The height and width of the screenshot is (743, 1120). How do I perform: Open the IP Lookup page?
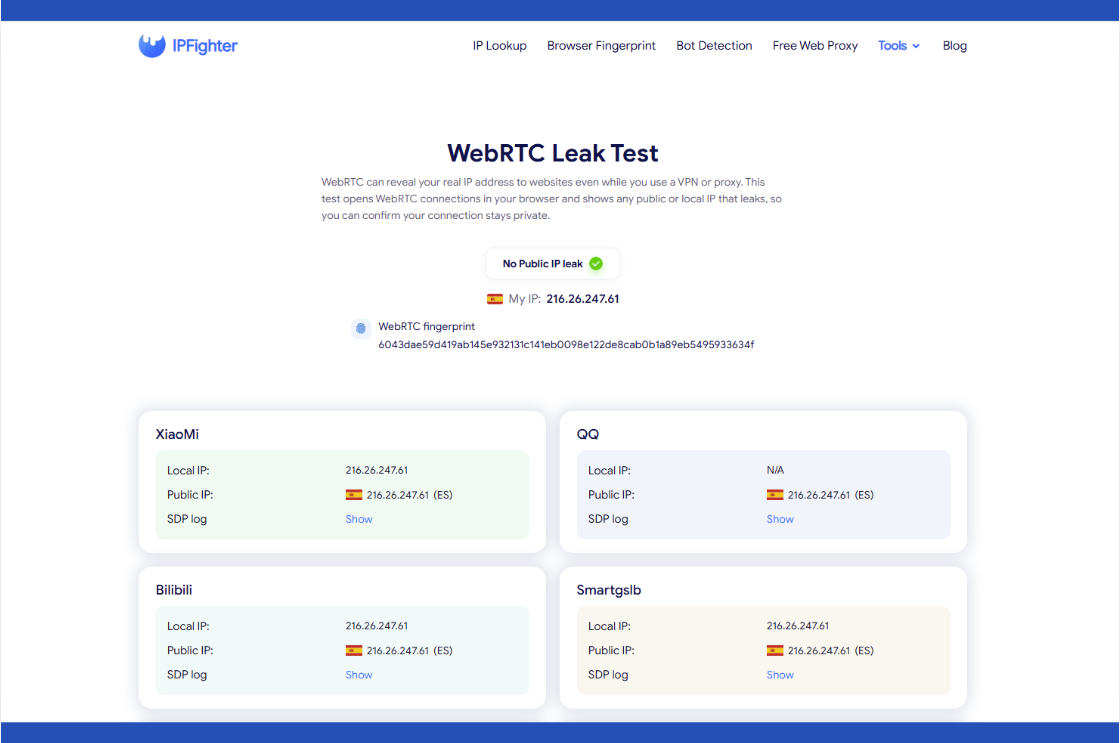pos(499,46)
